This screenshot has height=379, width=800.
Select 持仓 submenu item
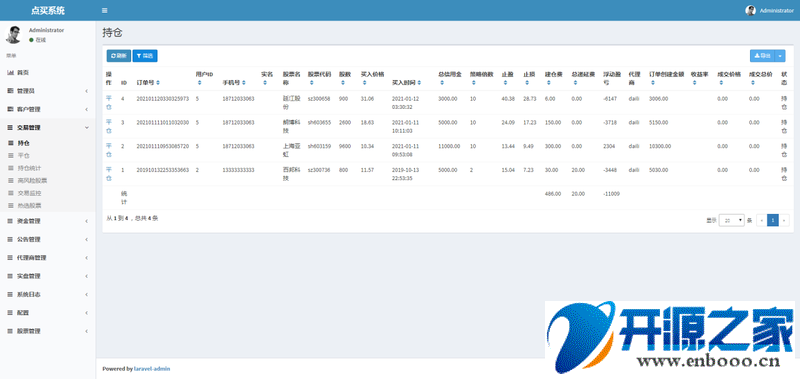click(47, 143)
